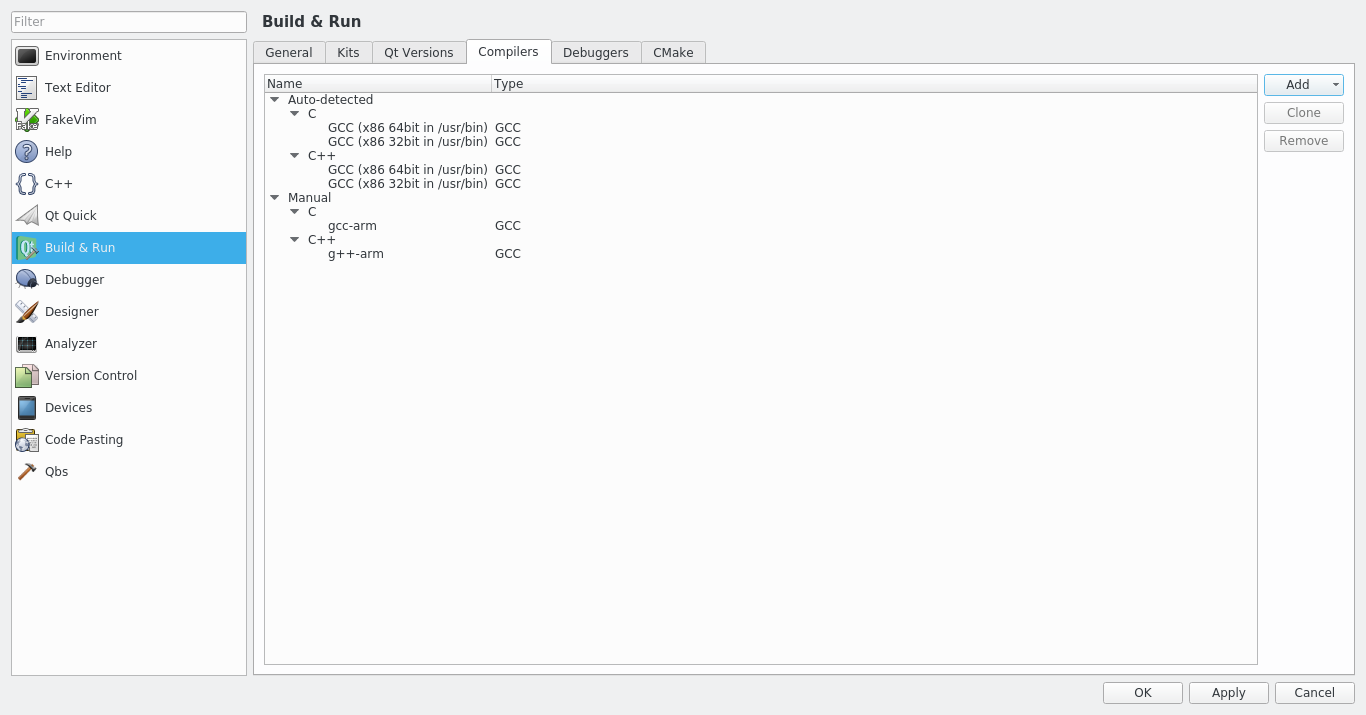Switch to the General tab
Image resolution: width=1366 pixels, height=715 pixels.
click(289, 53)
